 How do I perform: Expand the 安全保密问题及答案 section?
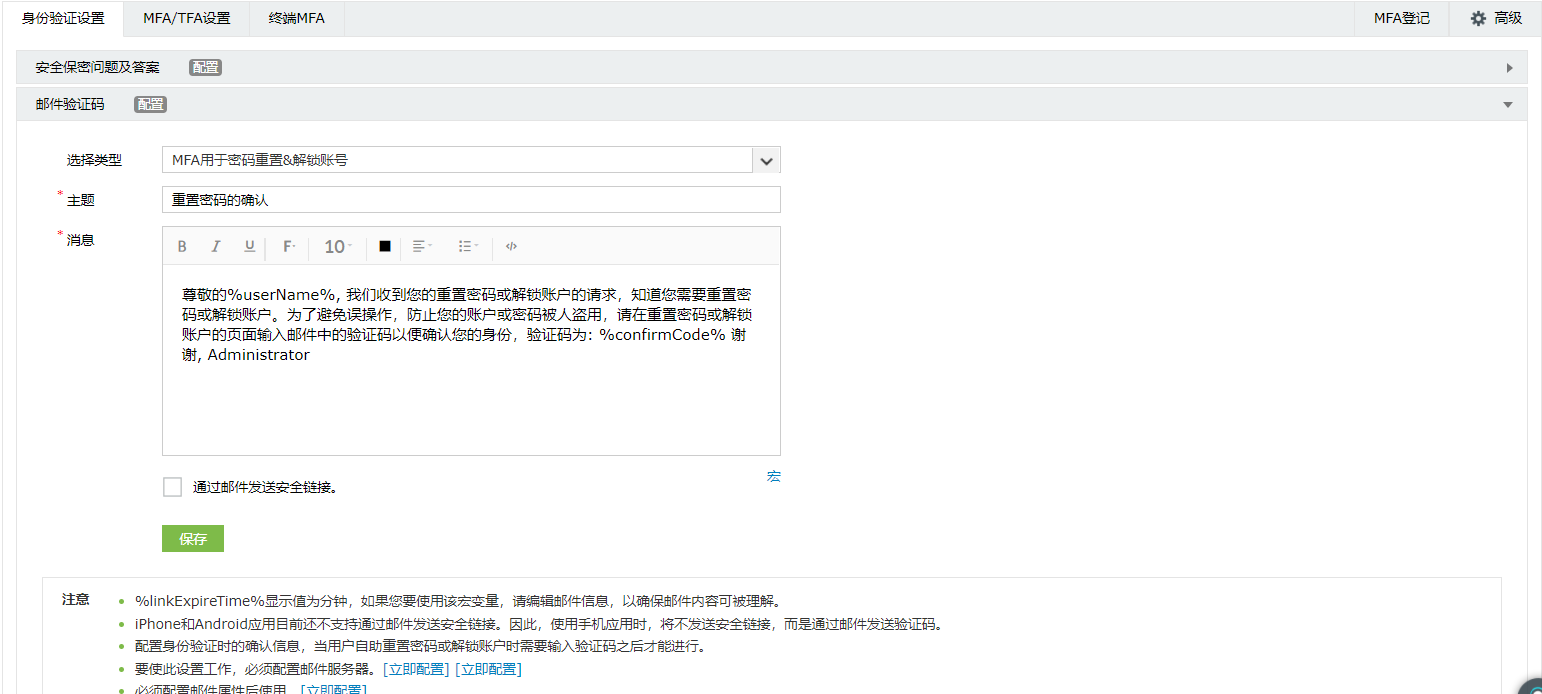coord(1508,67)
